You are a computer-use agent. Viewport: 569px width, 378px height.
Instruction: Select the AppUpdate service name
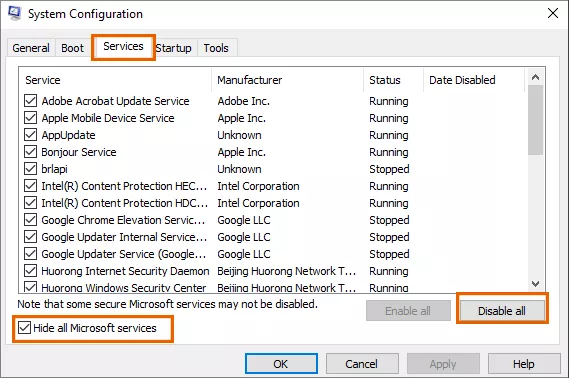(68, 135)
